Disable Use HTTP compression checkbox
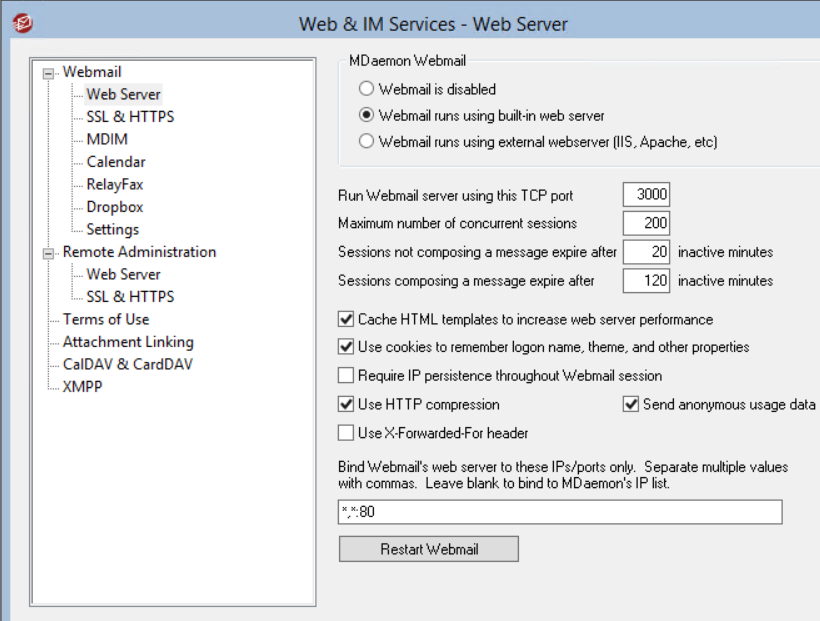The height and width of the screenshot is (621, 820). point(346,405)
